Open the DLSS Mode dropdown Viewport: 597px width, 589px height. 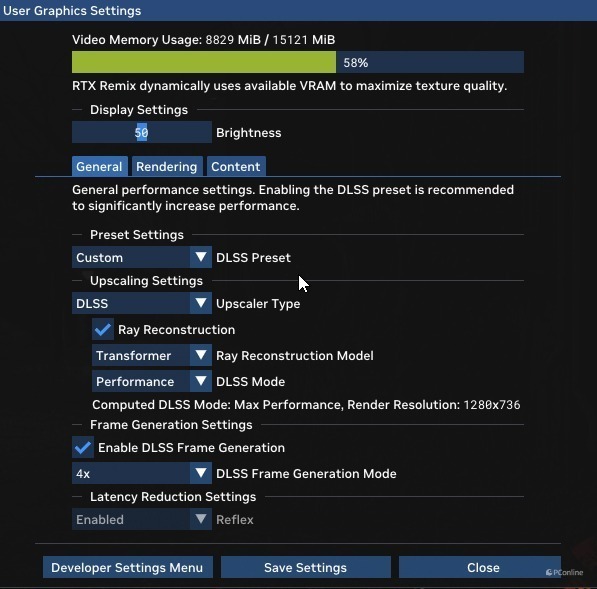152,381
